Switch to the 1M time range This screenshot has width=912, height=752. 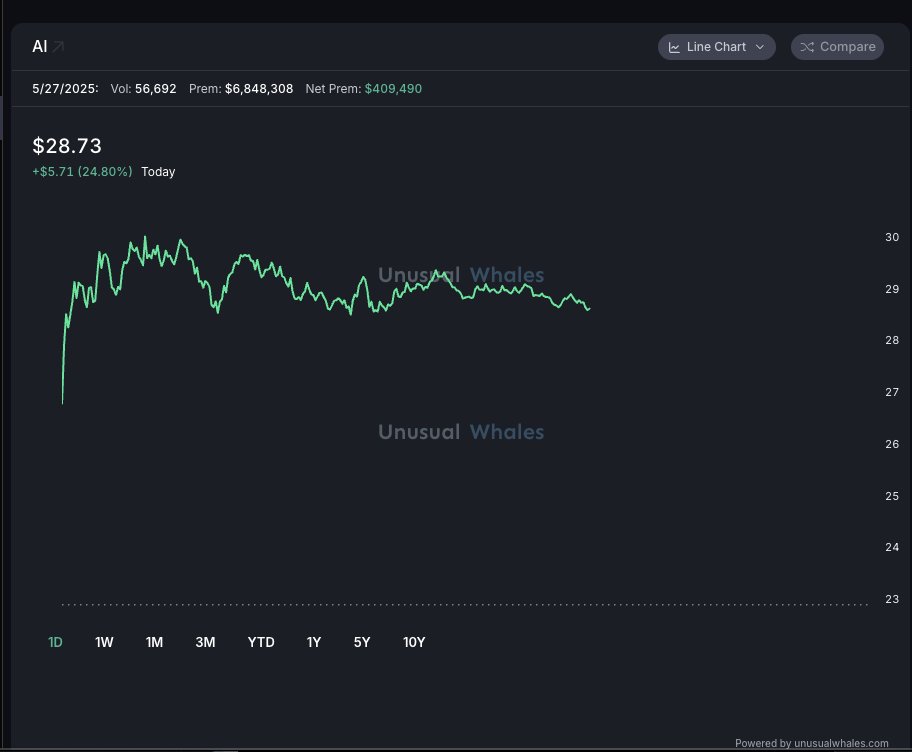coord(154,642)
